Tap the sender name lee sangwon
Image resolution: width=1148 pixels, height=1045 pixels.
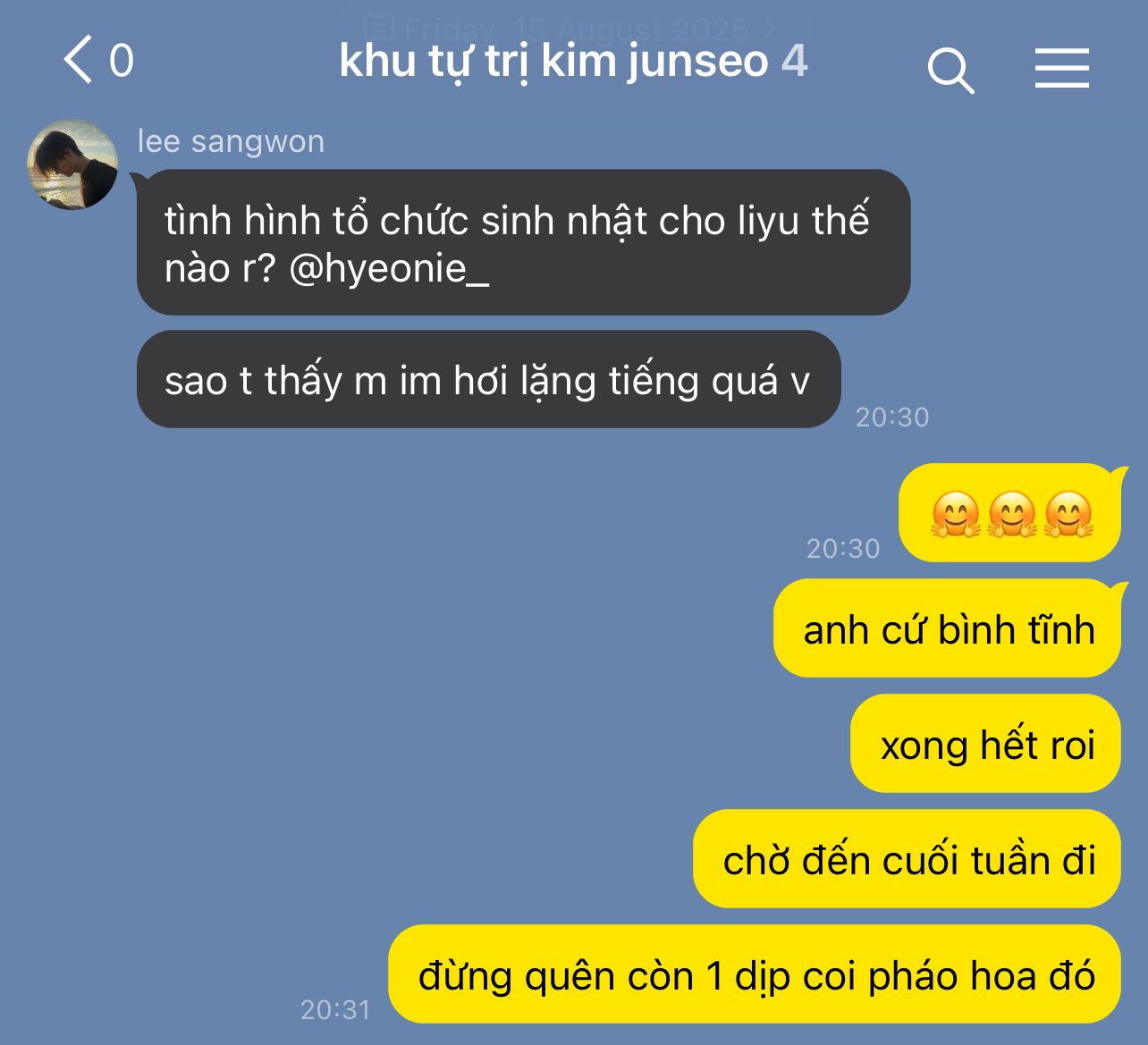(231, 141)
